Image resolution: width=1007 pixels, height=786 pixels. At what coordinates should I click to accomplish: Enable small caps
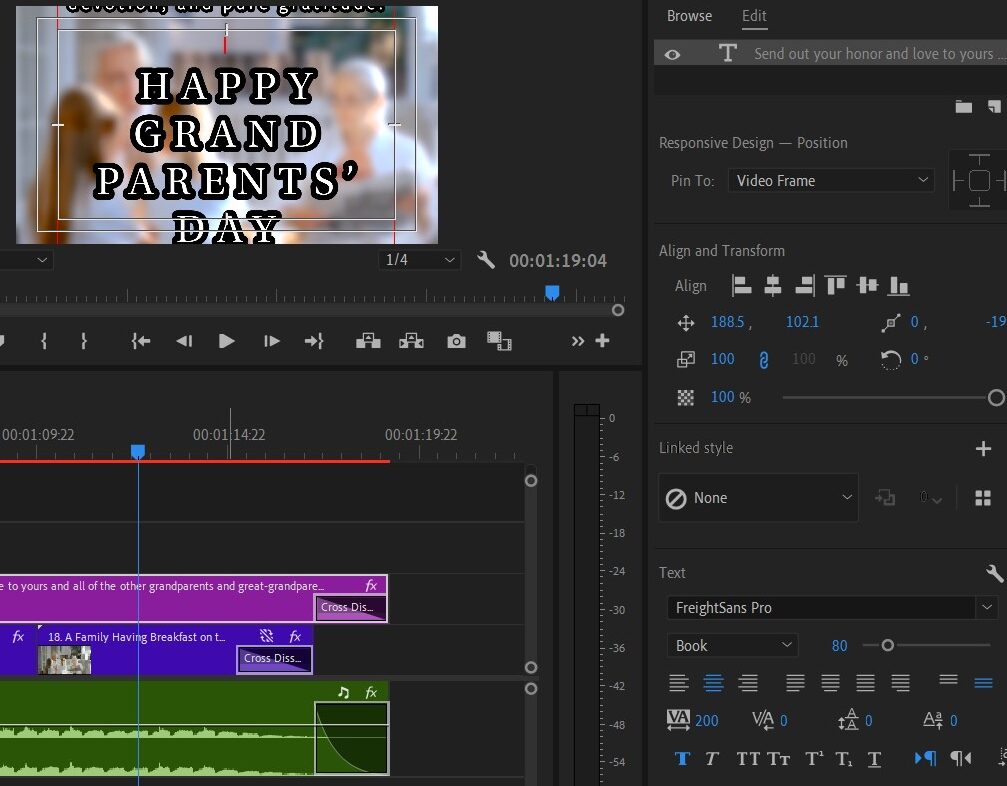point(778,759)
